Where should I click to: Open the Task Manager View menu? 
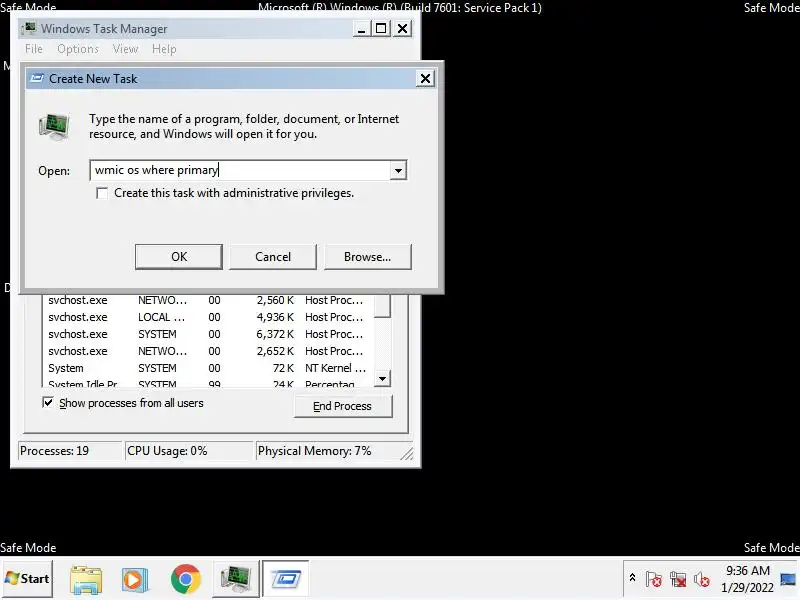click(x=126, y=49)
